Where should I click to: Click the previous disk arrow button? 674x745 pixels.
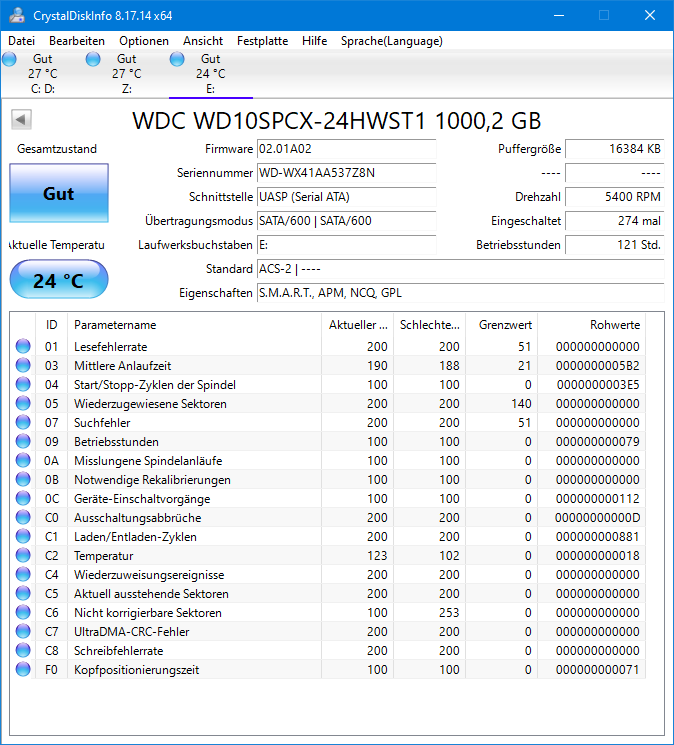(x=21, y=120)
